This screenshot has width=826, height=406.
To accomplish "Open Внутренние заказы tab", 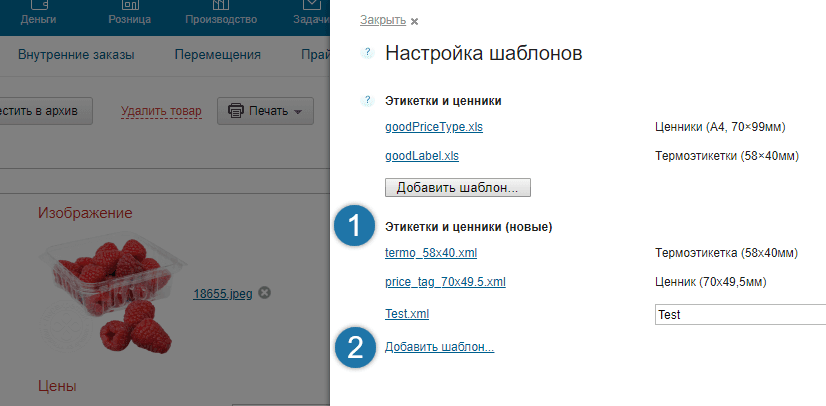I will (x=76, y=55).
